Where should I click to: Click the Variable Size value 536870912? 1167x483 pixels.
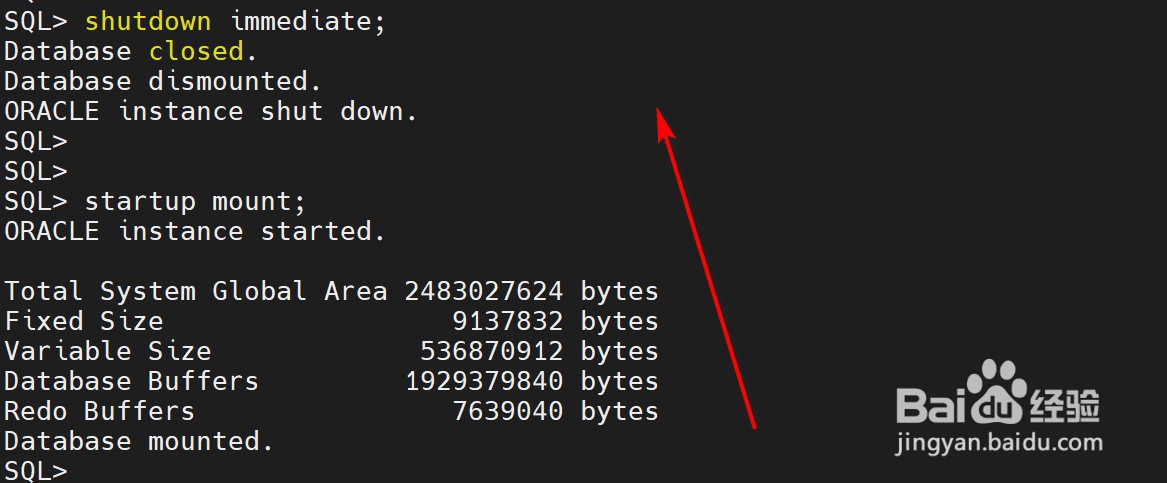[491, 351]
